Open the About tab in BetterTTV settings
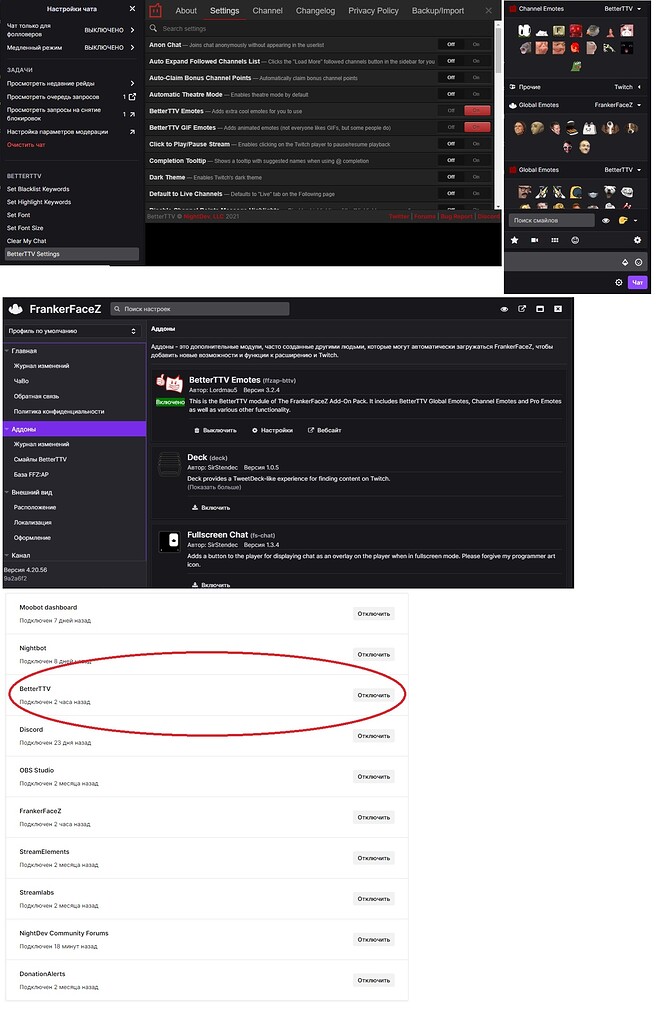Image resolution: width=665 pixels, height=1024 pixels. (x=186, y=10)
